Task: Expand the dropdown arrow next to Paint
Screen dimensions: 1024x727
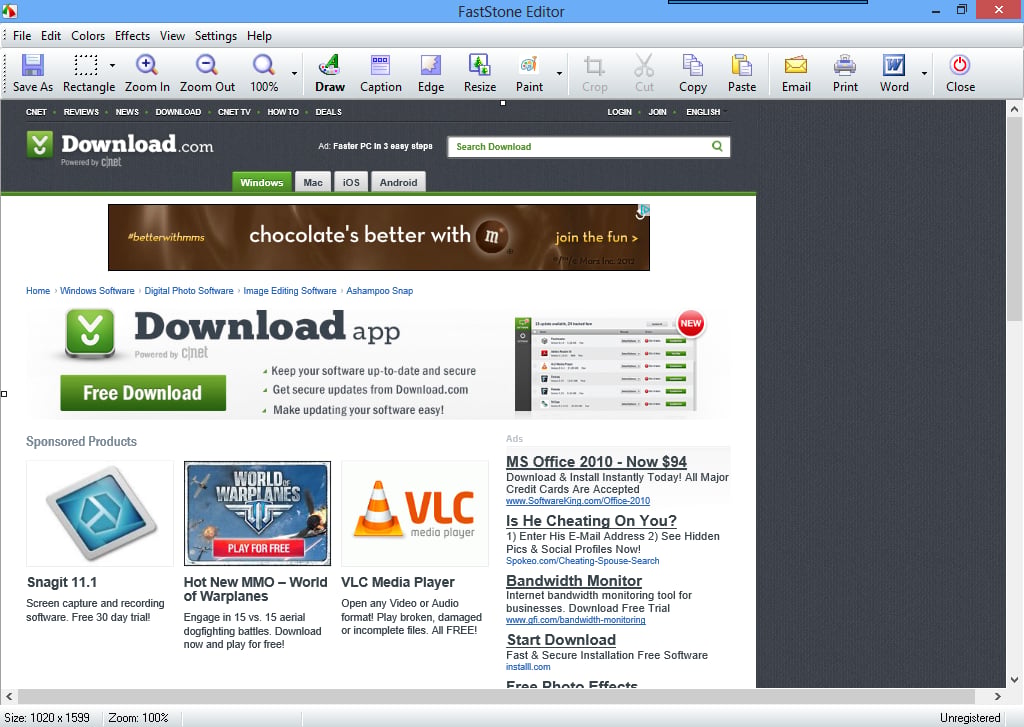Action: click(559, 73)
